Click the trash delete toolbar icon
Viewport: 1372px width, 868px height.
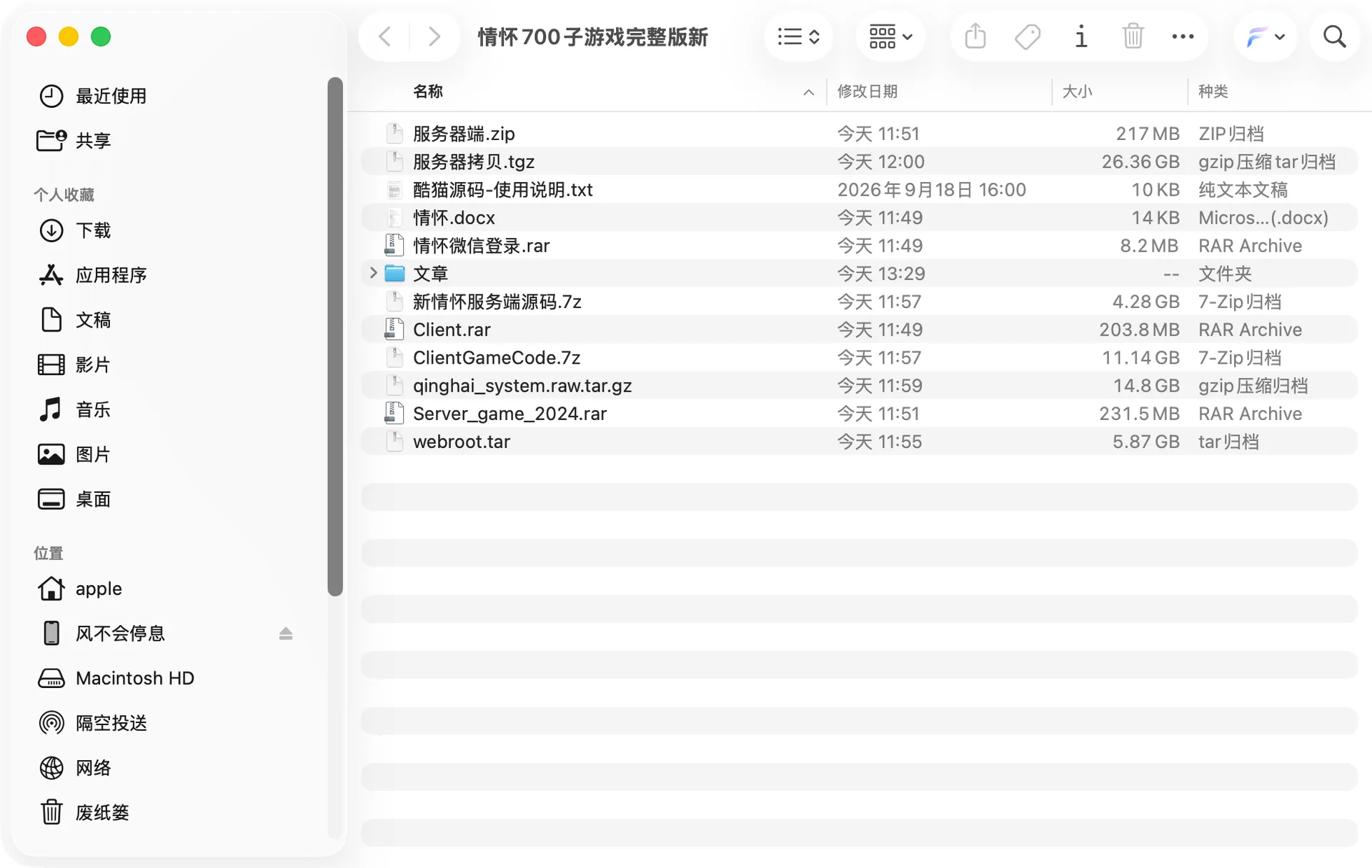(x=1133, y=36)
